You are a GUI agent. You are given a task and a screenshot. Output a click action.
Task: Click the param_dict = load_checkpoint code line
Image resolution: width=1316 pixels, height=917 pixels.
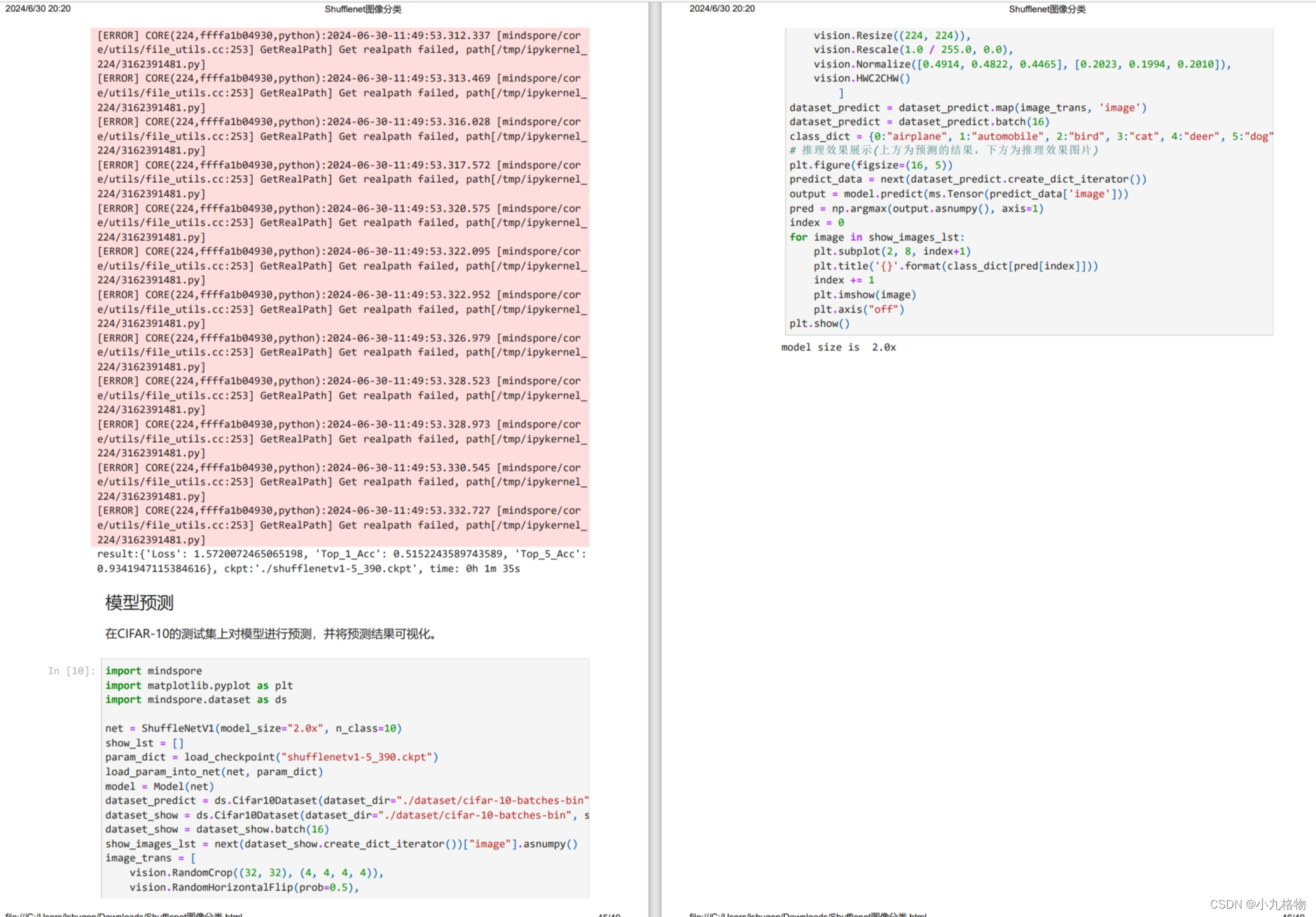click(x=272, y=757)
